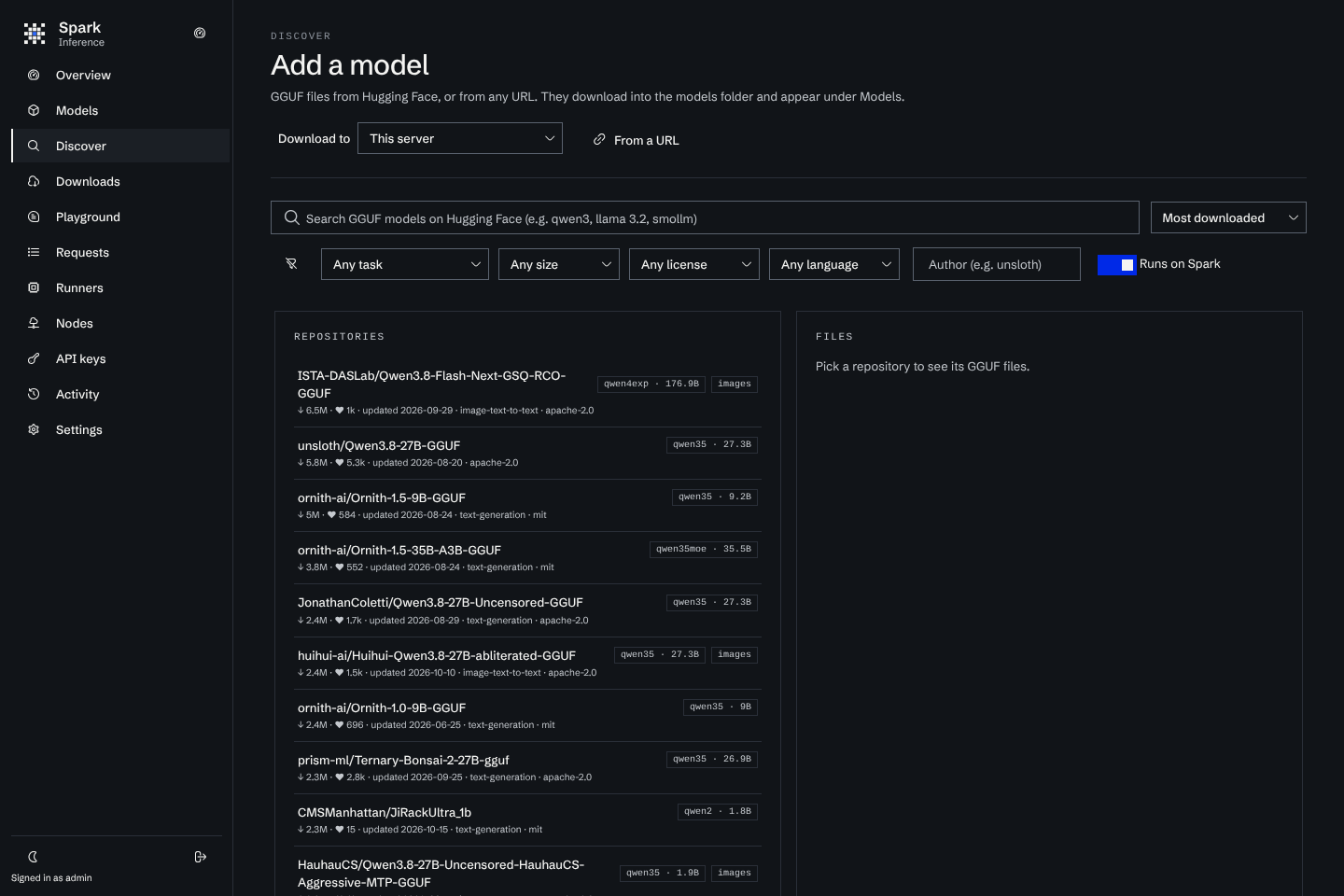Select huihui-ai/Huihui-Qwen3.8-27B-abliterated-GGUF repository
The image size is (1344, 896).
527,663
